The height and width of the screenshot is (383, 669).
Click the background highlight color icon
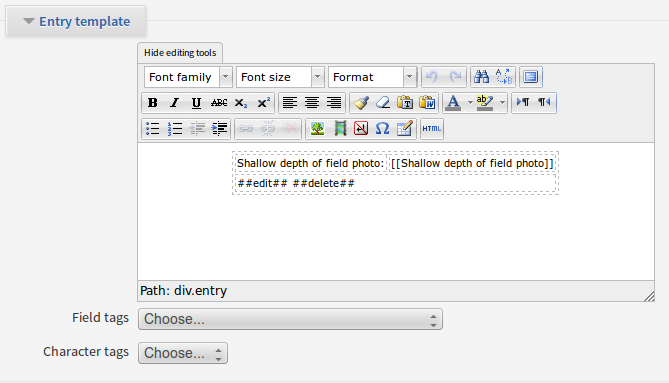tap(485, 103)
